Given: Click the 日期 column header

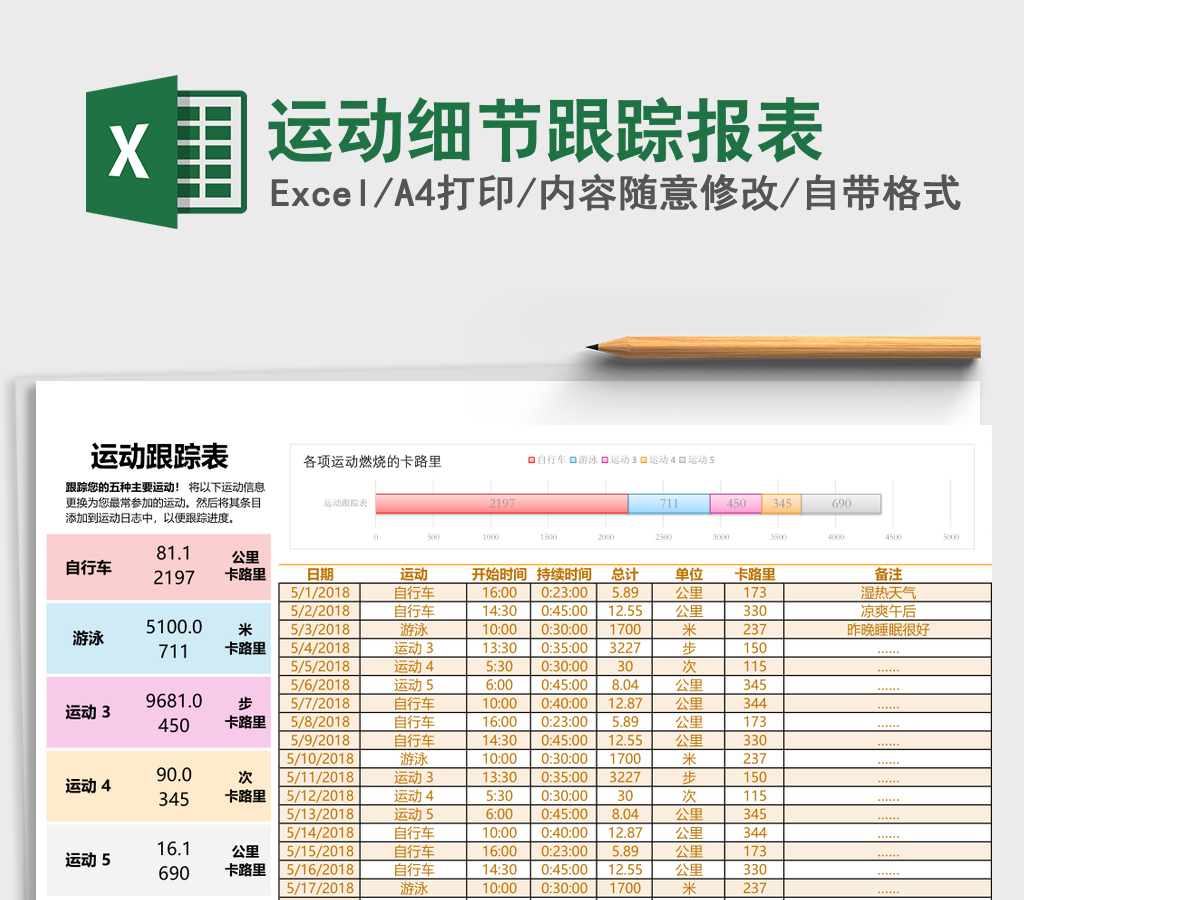Looking at the screenshot, I should click(320, 574).
